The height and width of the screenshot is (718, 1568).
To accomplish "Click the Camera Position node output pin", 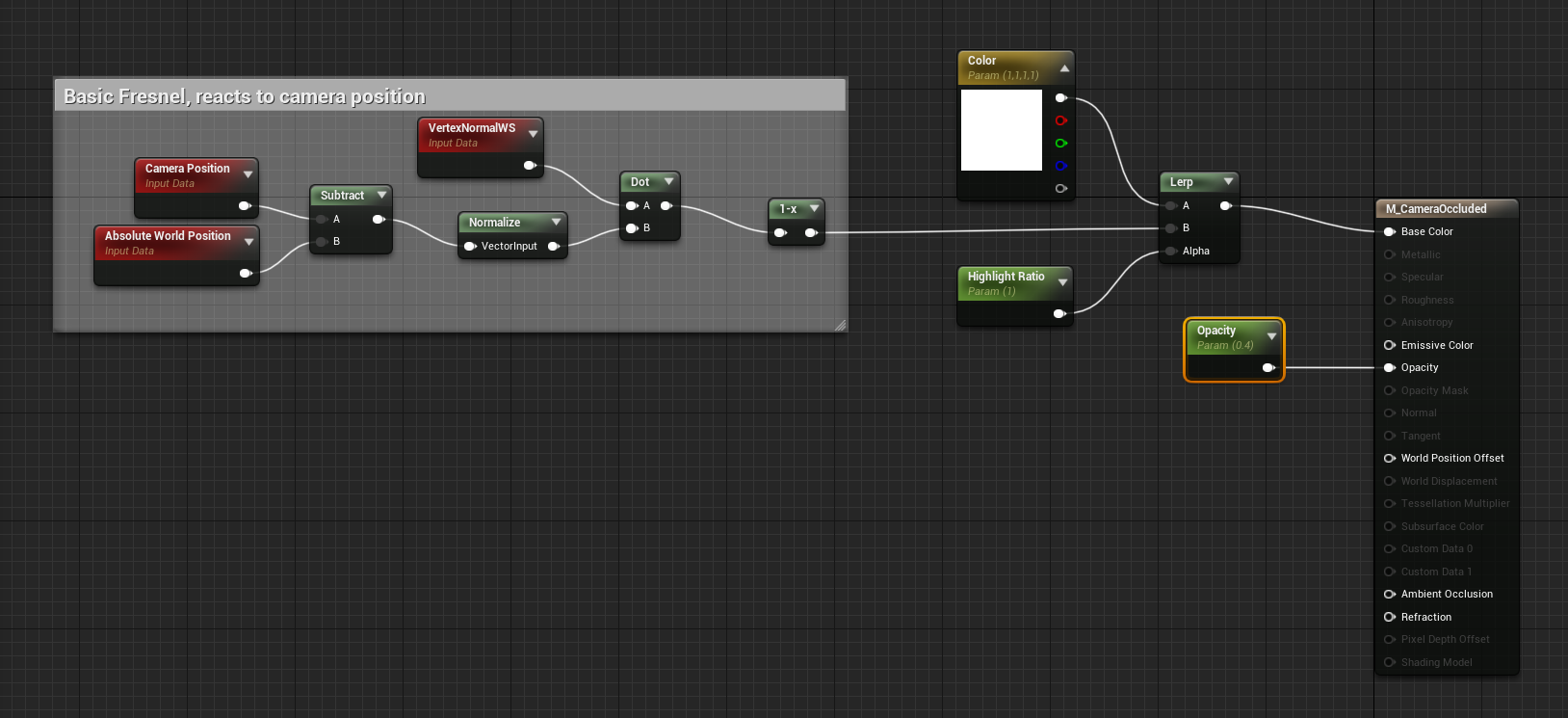I will pyautogui.click(x=245, y=205).
